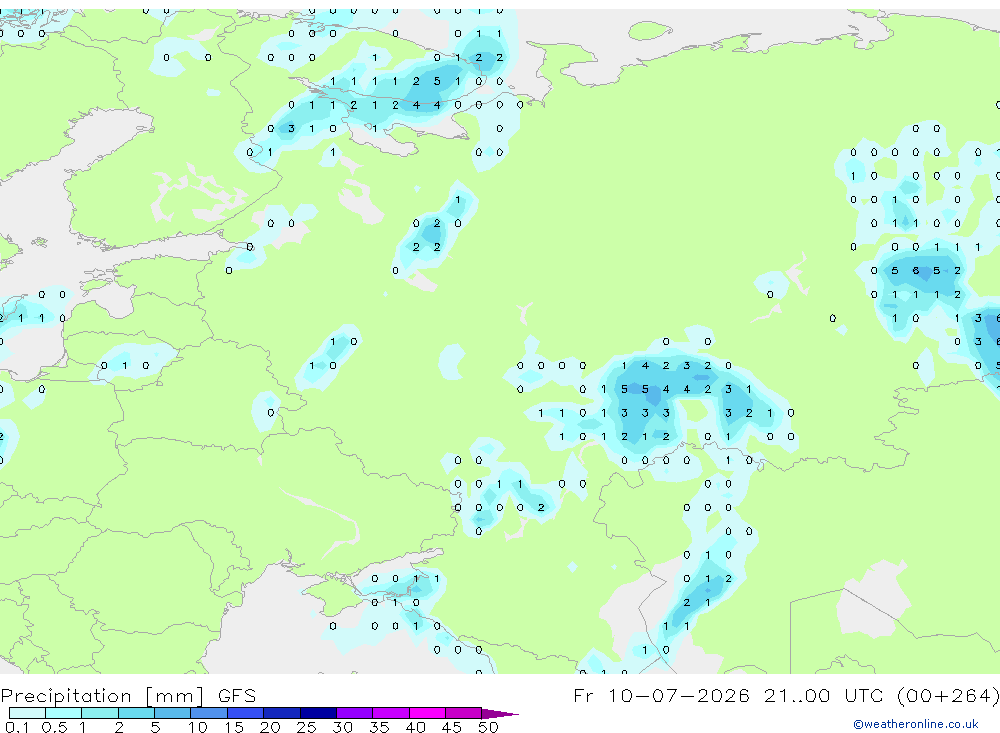
Task: Pick the 25–30 mm legend color swatch
Action: click(x=318, y=713)
